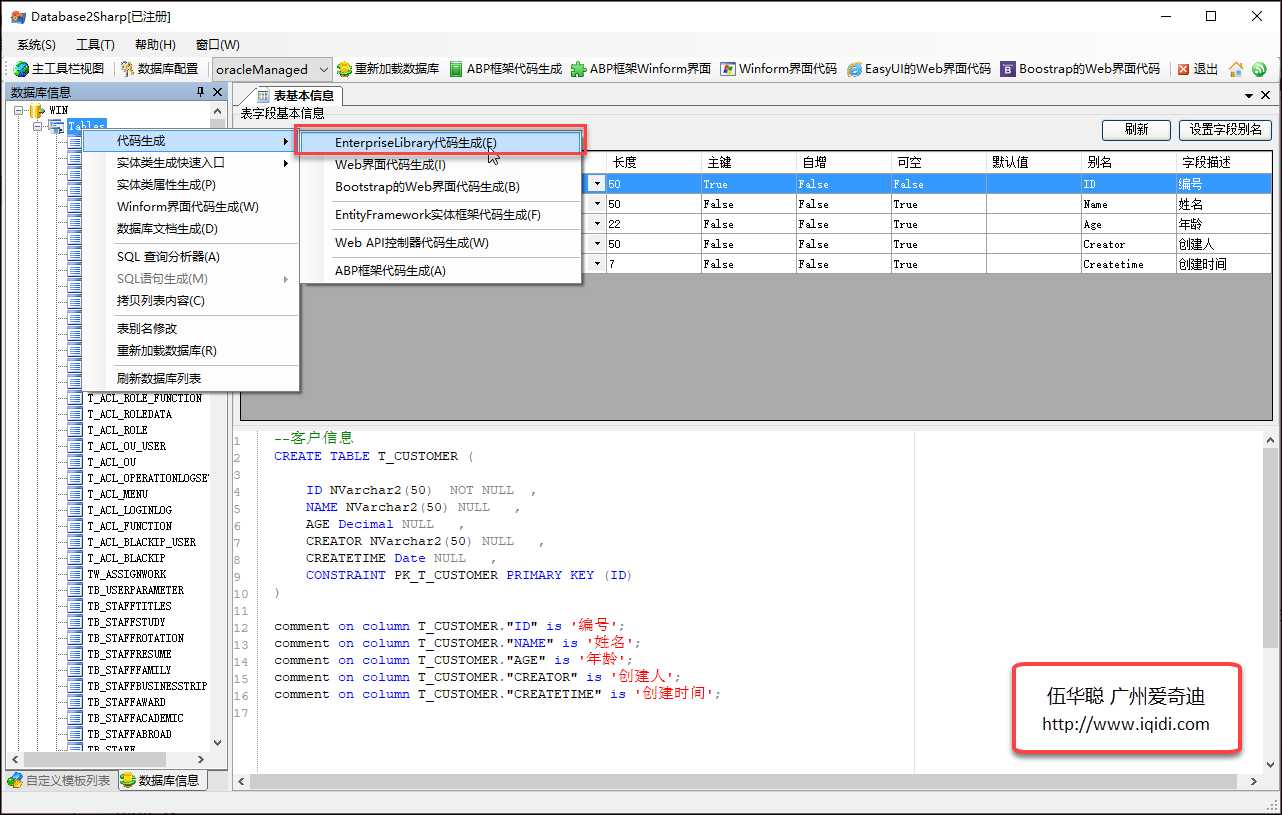Click the green round icon after the home icon
Screen dimensions: 1282x815
(1259, 69)
